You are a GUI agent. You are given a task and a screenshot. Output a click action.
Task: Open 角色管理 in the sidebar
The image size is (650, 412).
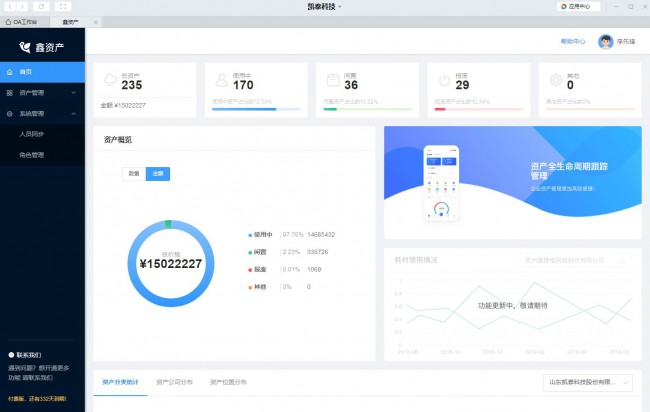(32, 155)
